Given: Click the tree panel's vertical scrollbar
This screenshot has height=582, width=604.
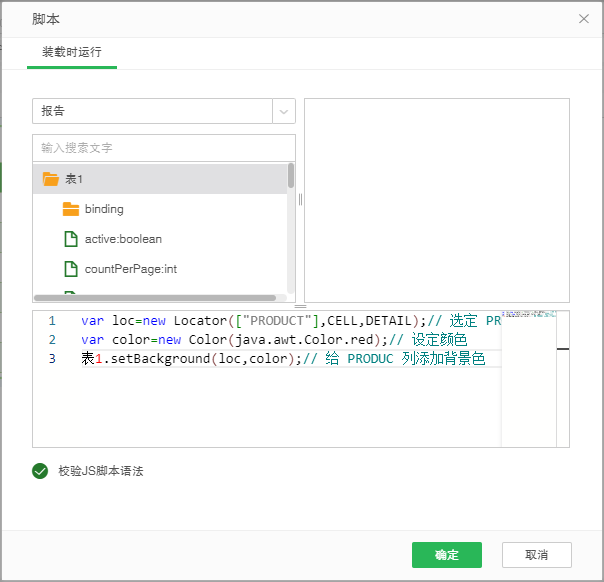Looking at the screenshot, I should tap(291, 176).
